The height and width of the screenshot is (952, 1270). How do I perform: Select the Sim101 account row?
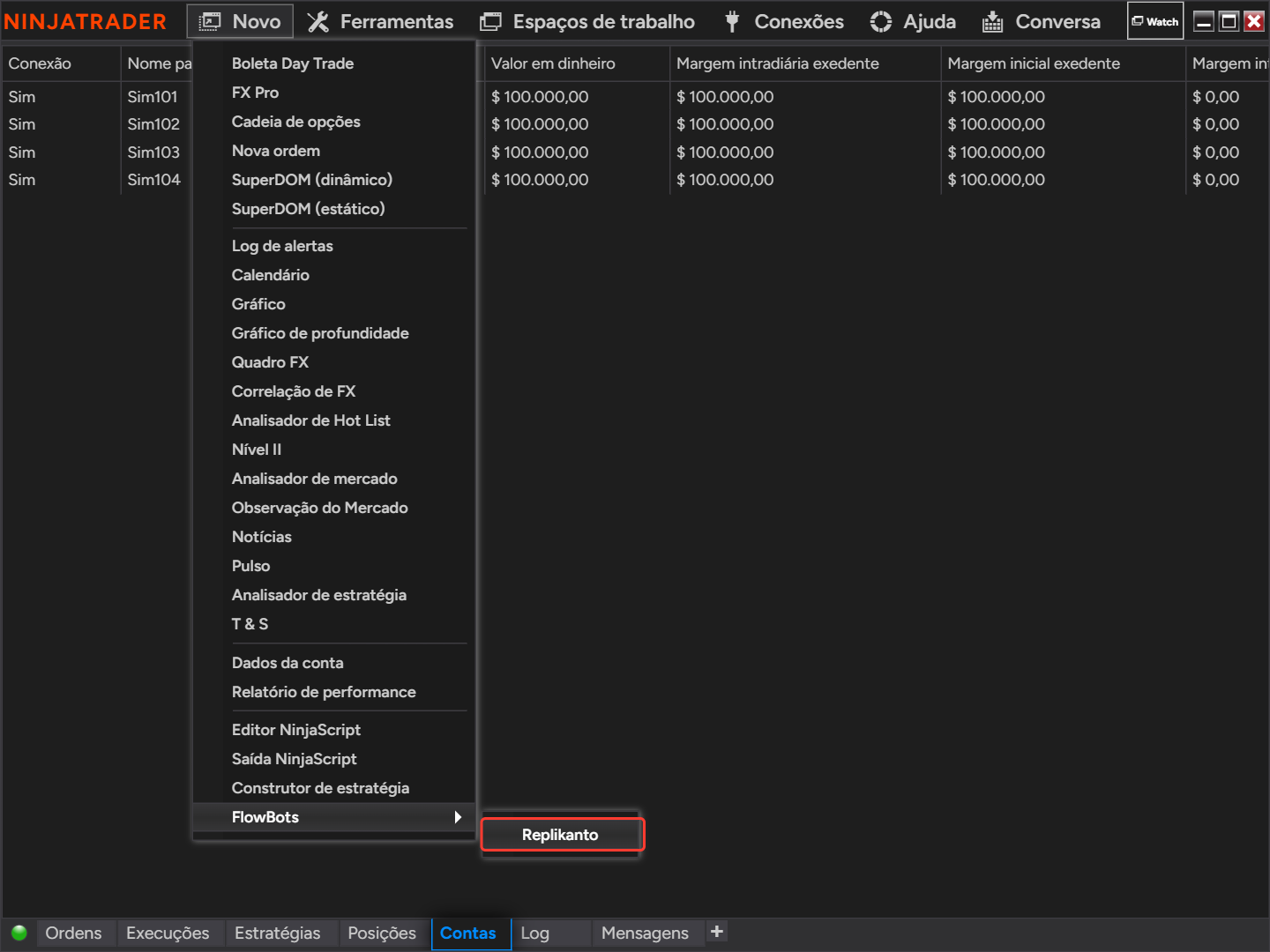pyautogui.click(x=153, y=97)
